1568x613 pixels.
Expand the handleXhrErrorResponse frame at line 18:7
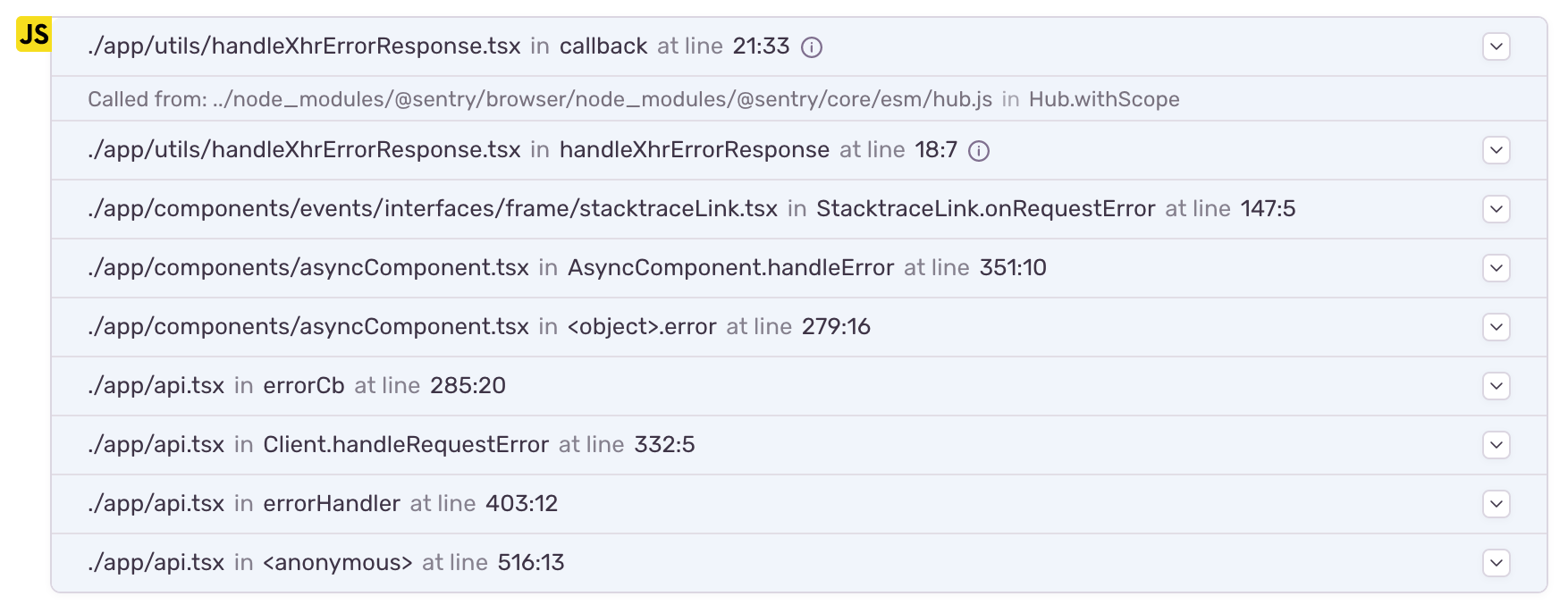tap(1496, 150)
